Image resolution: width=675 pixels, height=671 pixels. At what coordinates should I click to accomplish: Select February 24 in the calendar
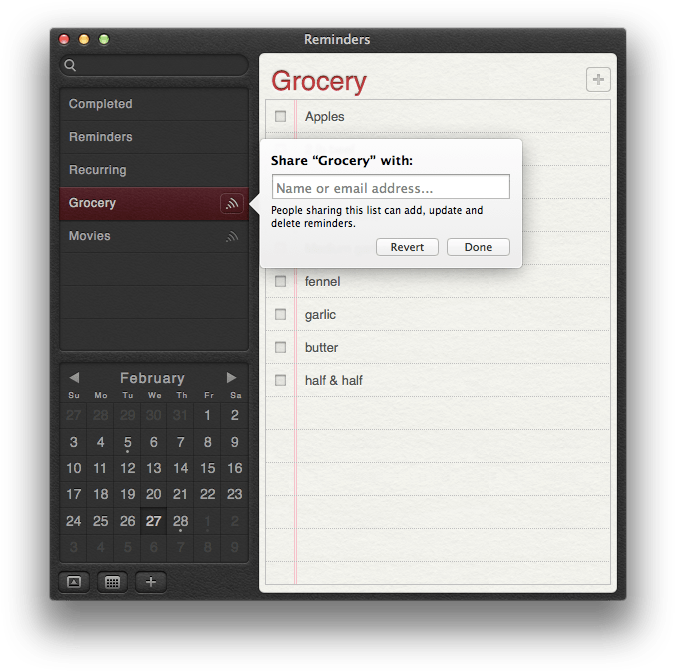[74, 521]
